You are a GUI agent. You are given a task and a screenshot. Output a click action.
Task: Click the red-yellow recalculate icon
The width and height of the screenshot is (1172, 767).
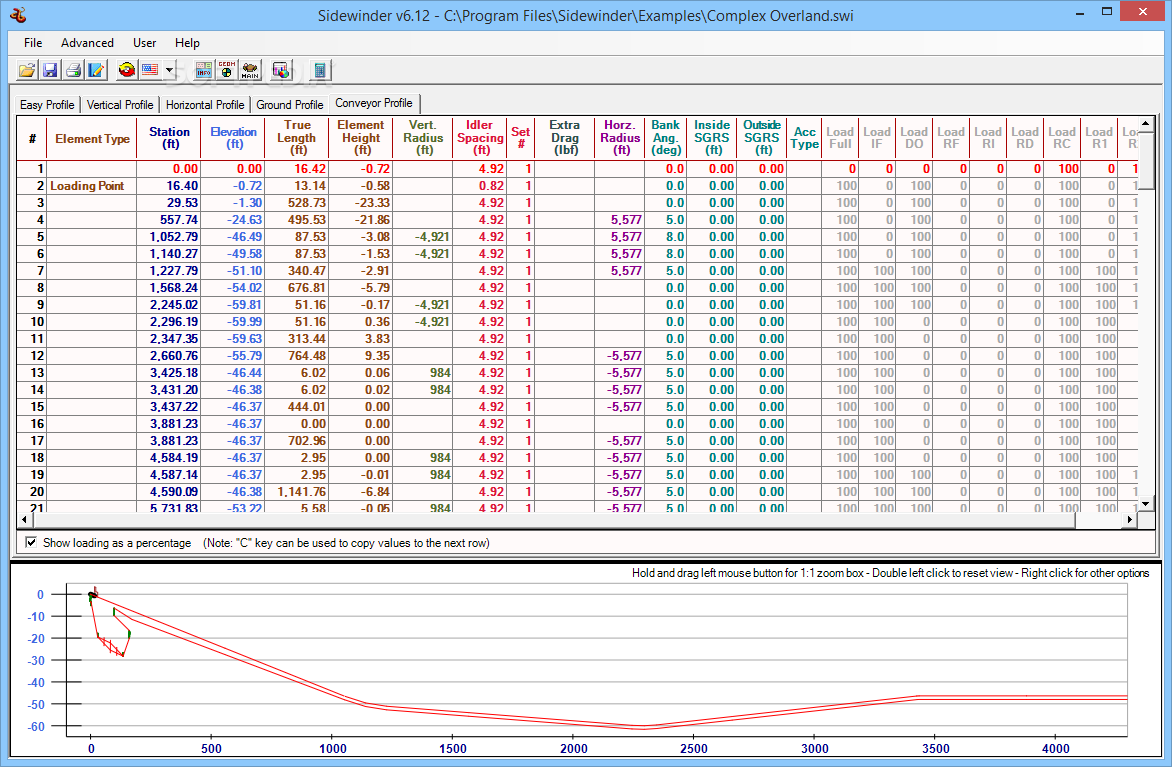click(127, 70)
